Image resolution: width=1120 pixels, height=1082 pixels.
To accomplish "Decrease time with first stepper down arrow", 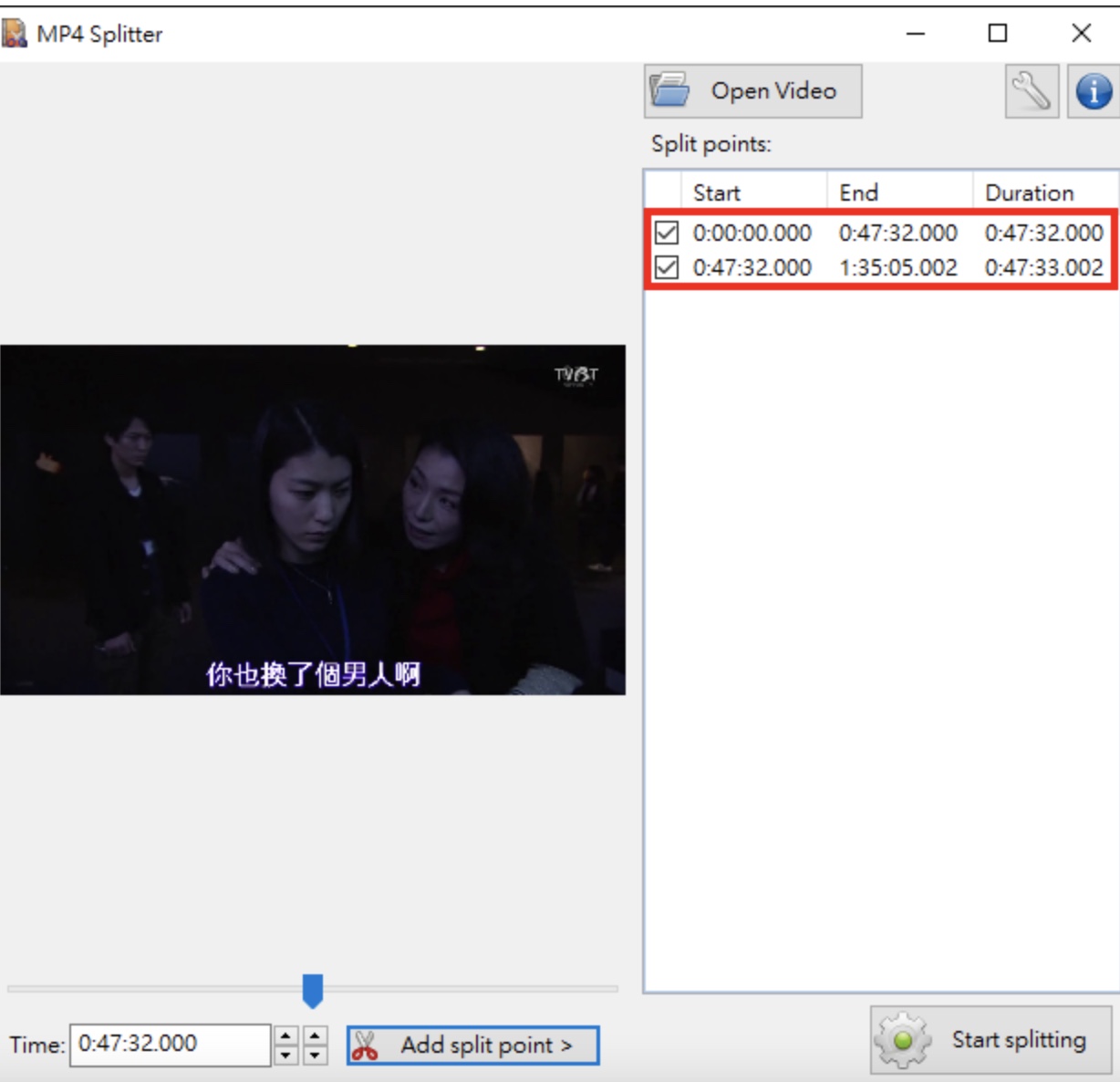I will [286, 1055].
